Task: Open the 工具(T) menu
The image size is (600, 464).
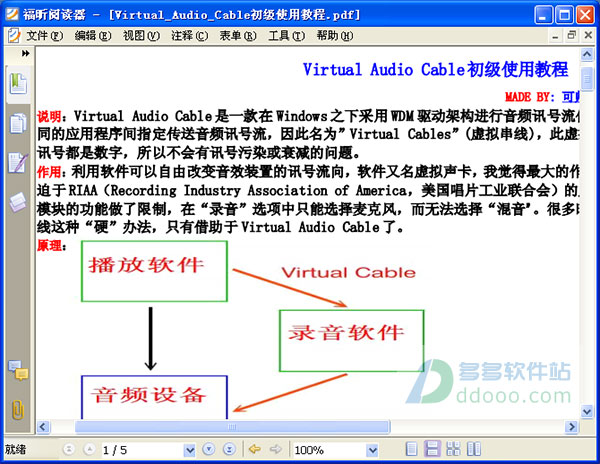Action: click(287, 36)
